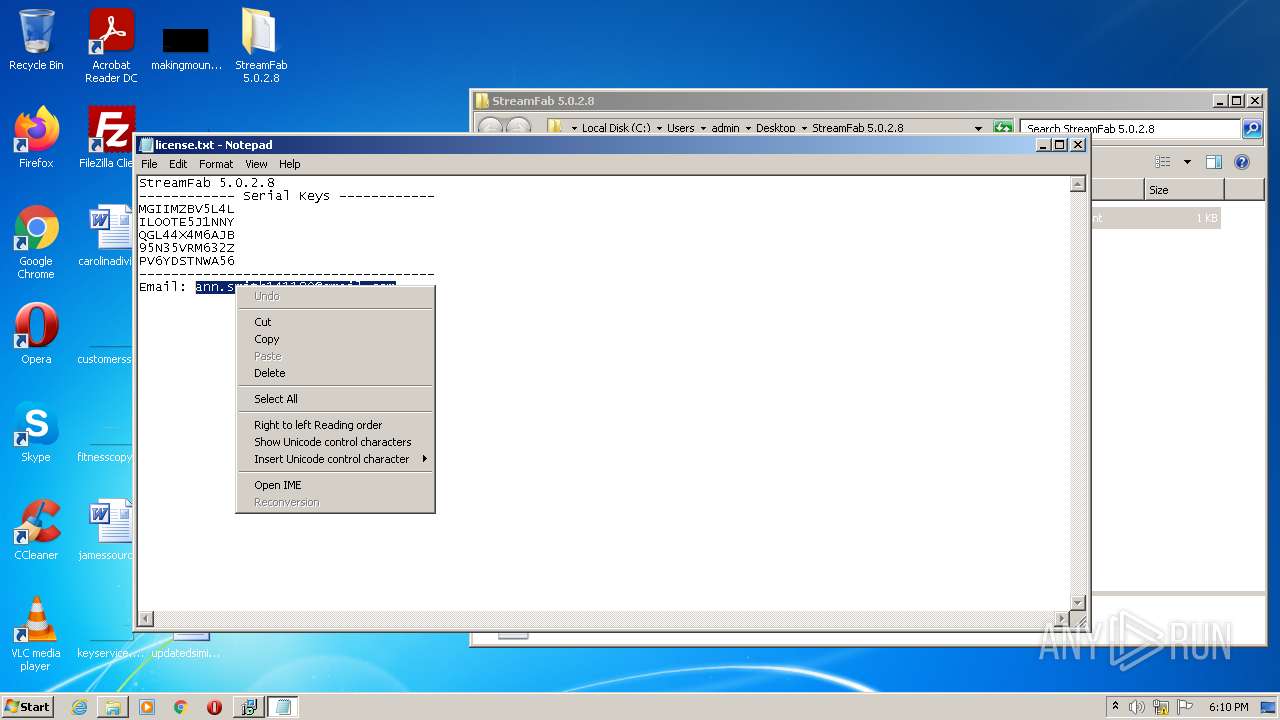Click the Explorer search magnifier button
The width and height of the screenshot is (1280, 720).
click(x=1251, y=128)
